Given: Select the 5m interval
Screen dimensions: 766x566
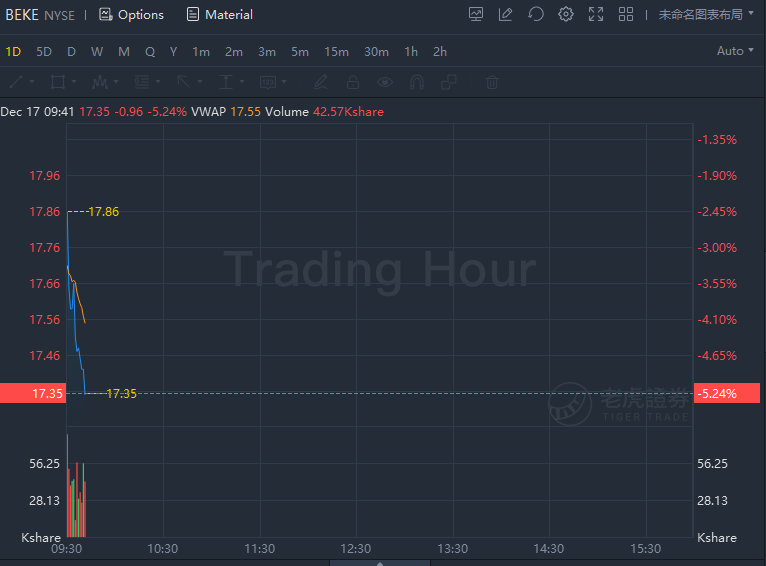Looking at the screenshot, I should (300, 51).
